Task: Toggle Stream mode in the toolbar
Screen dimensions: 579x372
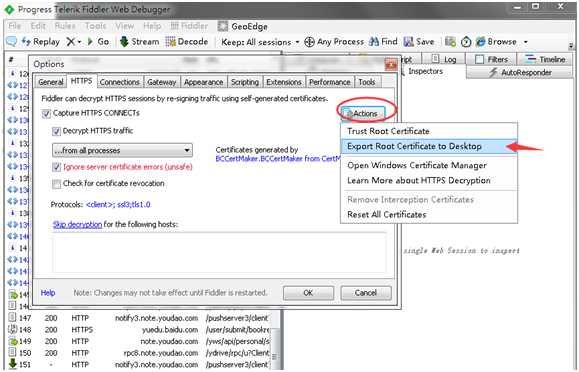Action: click(x=140, y=42)
